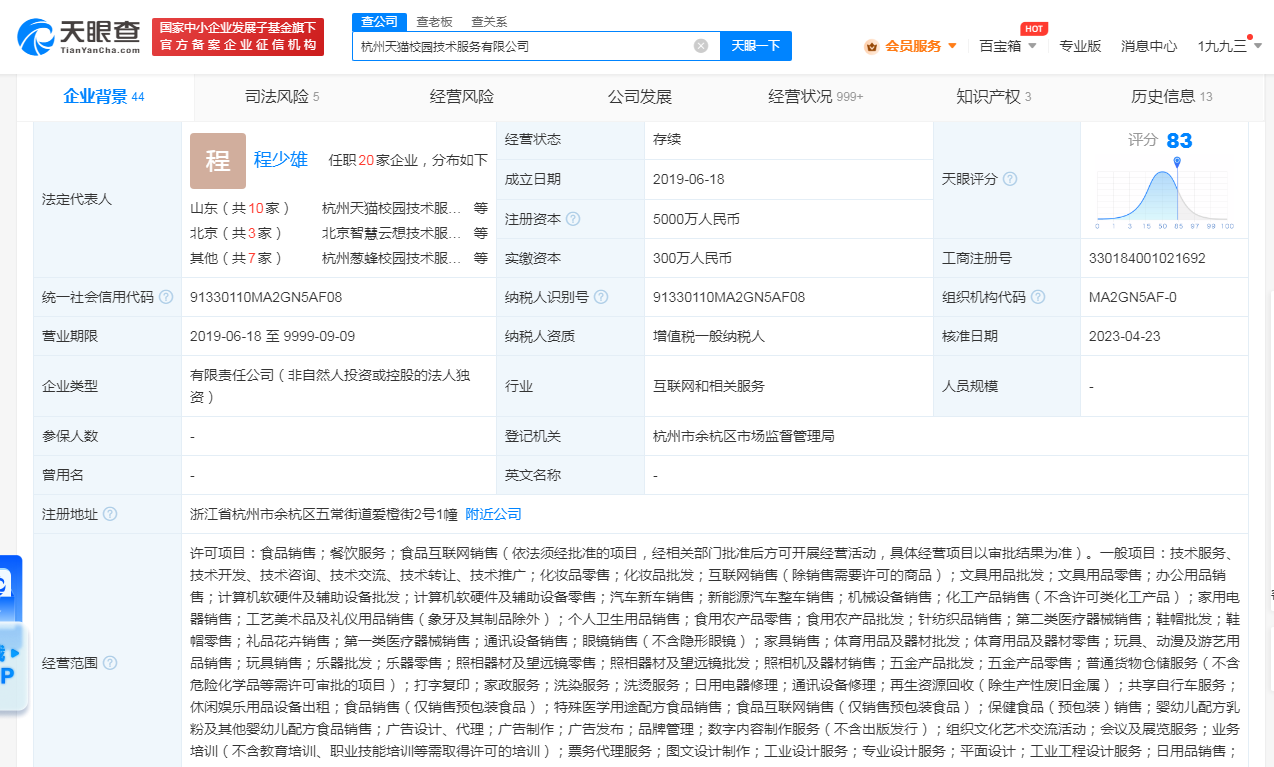Click the 2023-04-23 approval date

(x=1125, y=336)
